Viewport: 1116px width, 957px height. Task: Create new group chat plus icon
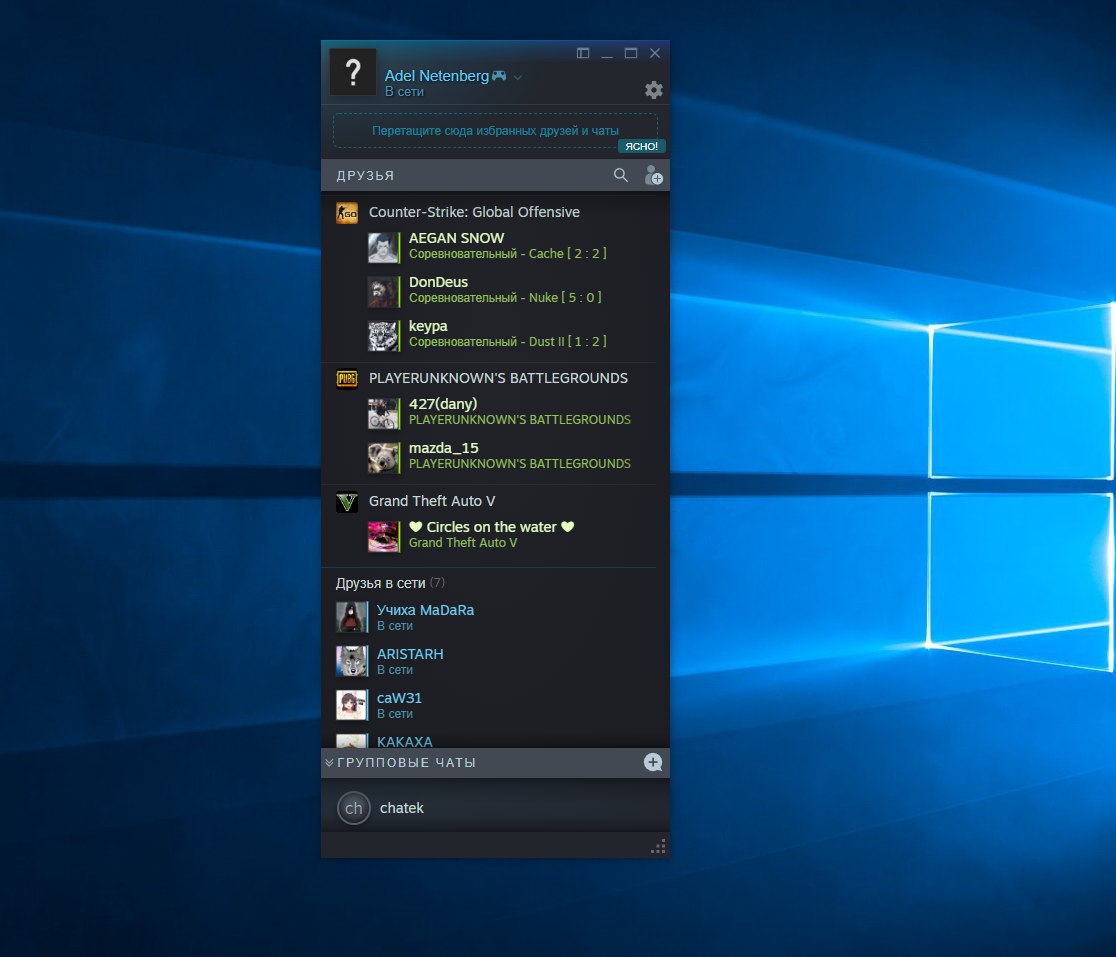pyautogui.click(x=653, y=762)
